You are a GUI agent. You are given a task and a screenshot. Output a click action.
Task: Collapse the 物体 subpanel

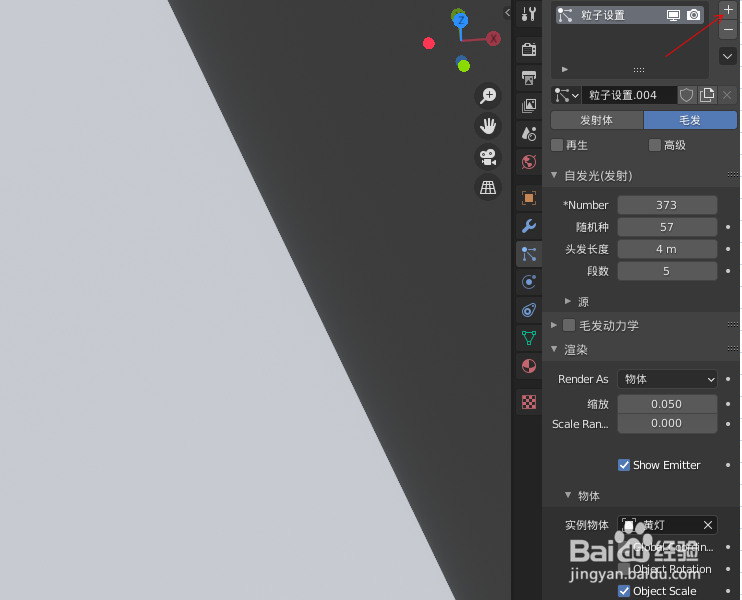[x=568, y=495]
